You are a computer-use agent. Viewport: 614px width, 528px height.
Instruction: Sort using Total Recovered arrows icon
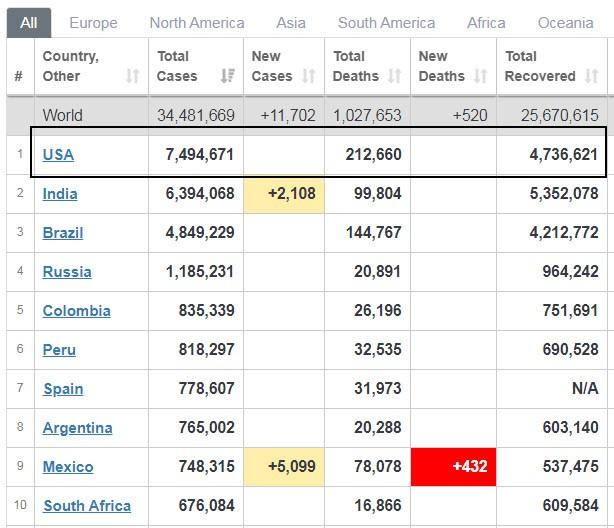pos(590,76)
